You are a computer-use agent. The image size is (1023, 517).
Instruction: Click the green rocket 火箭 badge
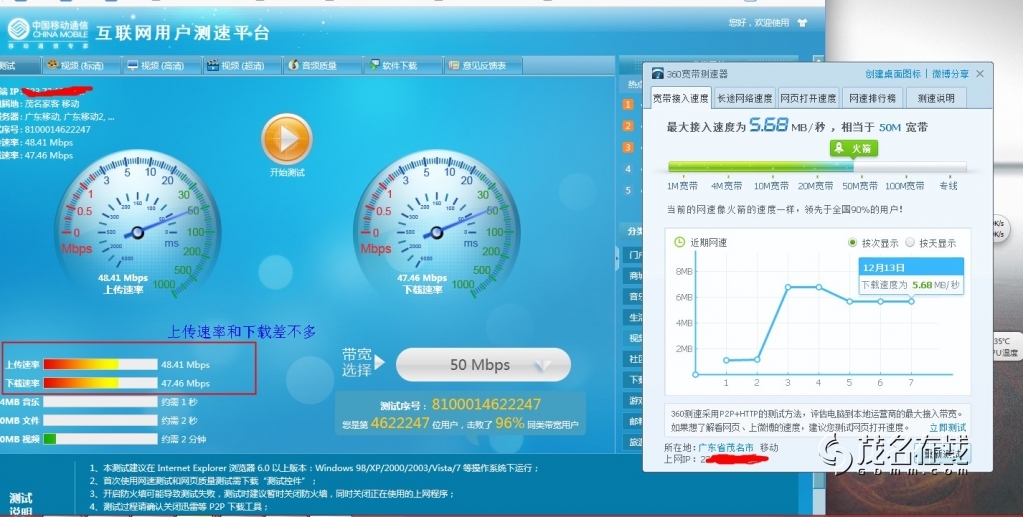point(854,148)
